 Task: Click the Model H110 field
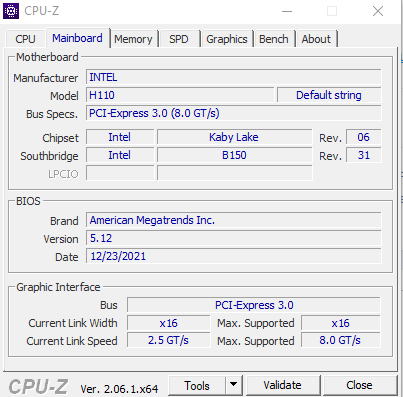[180, 95]
